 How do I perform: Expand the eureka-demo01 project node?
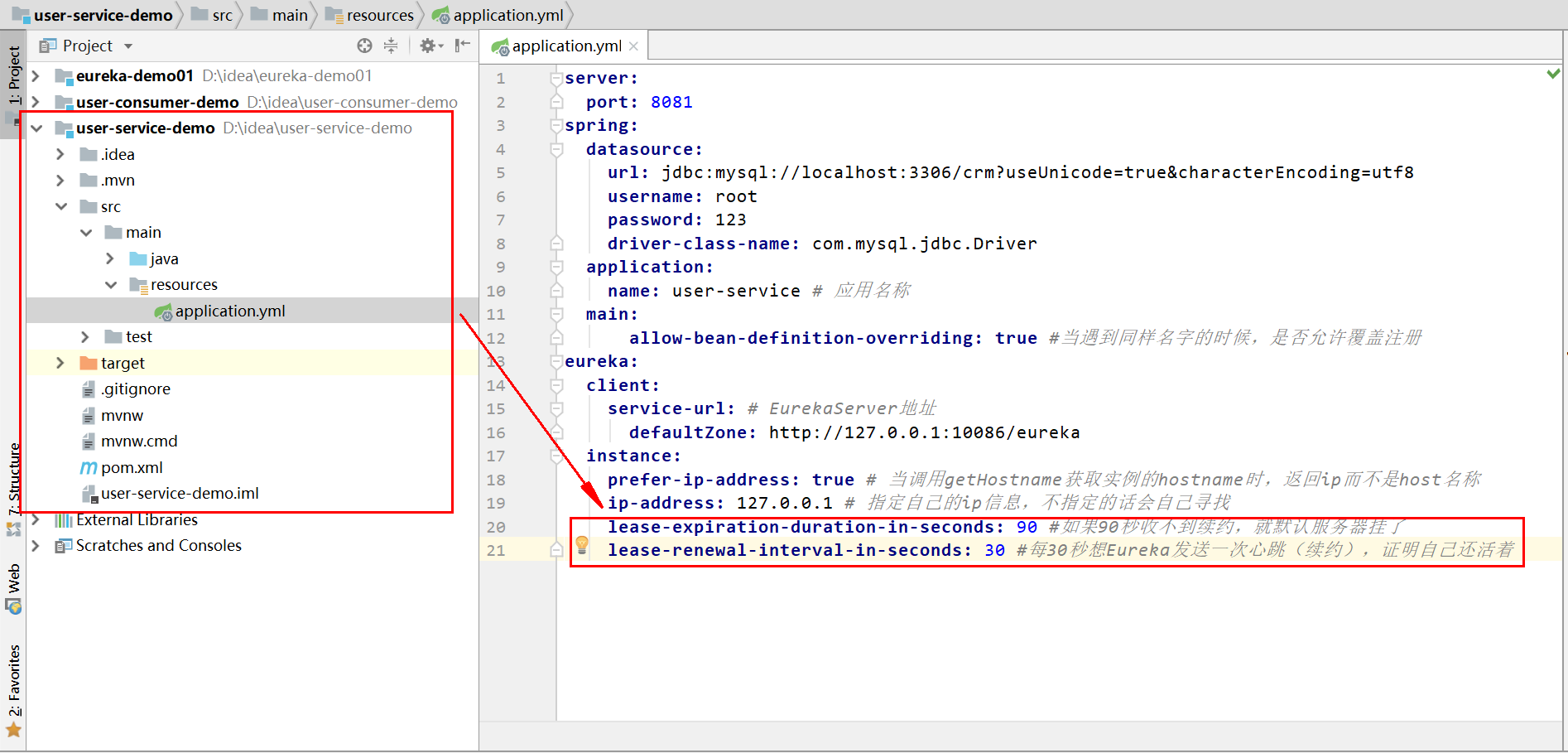pyautogui.click(x=36, y=76)
